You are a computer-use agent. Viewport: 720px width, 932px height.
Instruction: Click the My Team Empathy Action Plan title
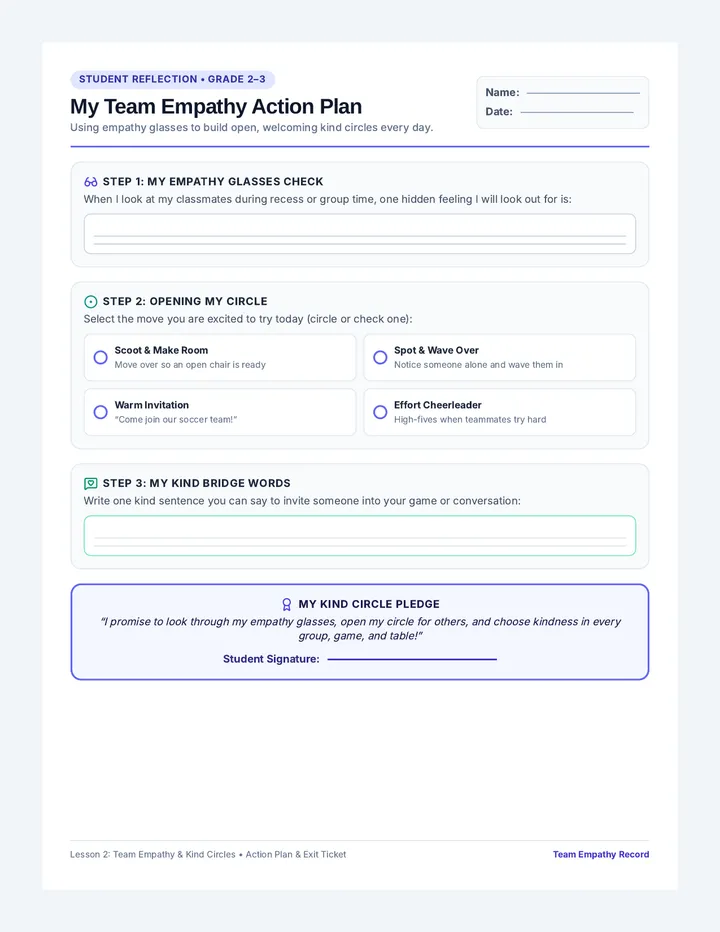tap(216, 106)
